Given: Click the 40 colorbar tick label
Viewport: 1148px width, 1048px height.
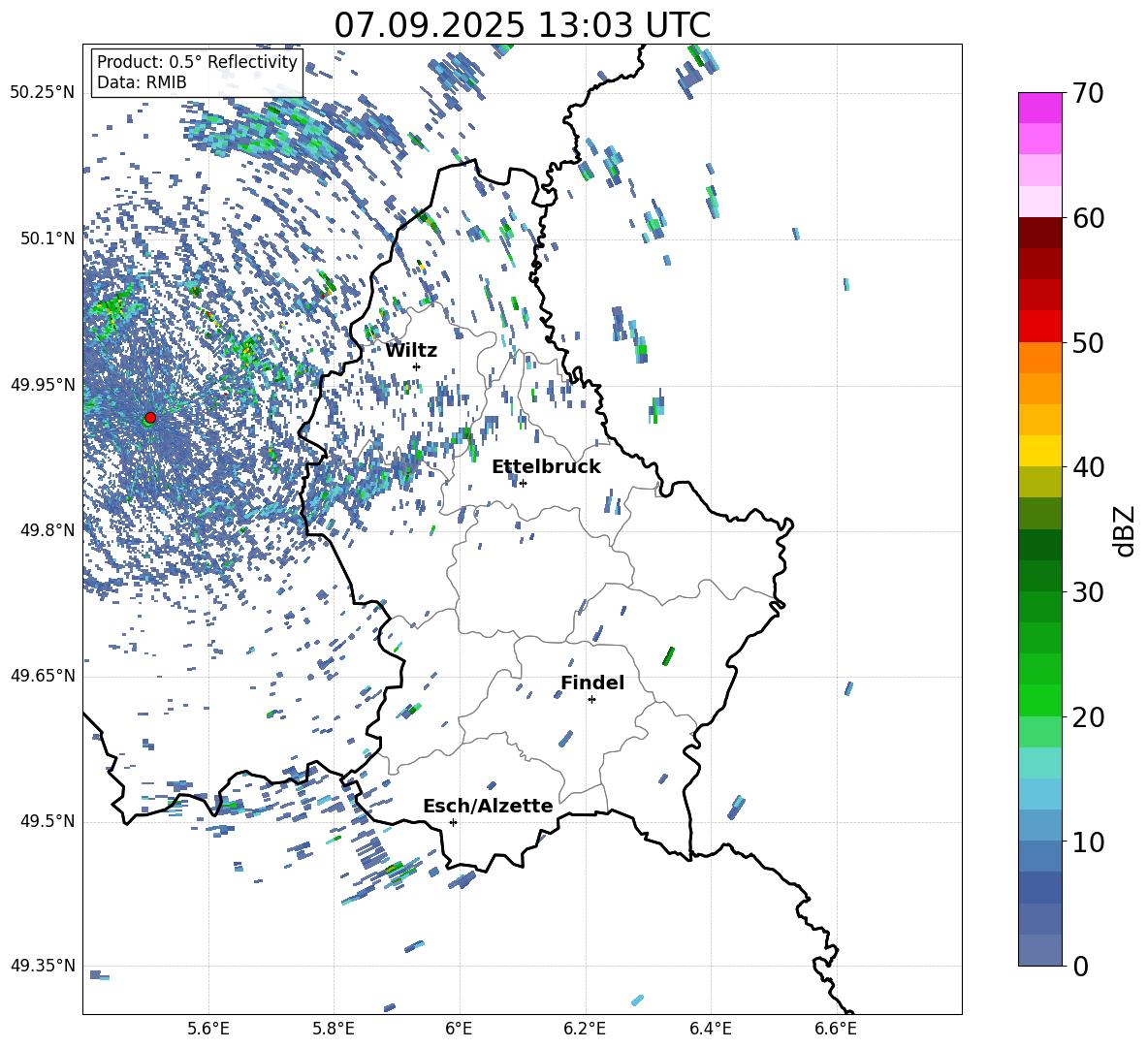Looking at the screenshot, I should [x=1089, y=467].
